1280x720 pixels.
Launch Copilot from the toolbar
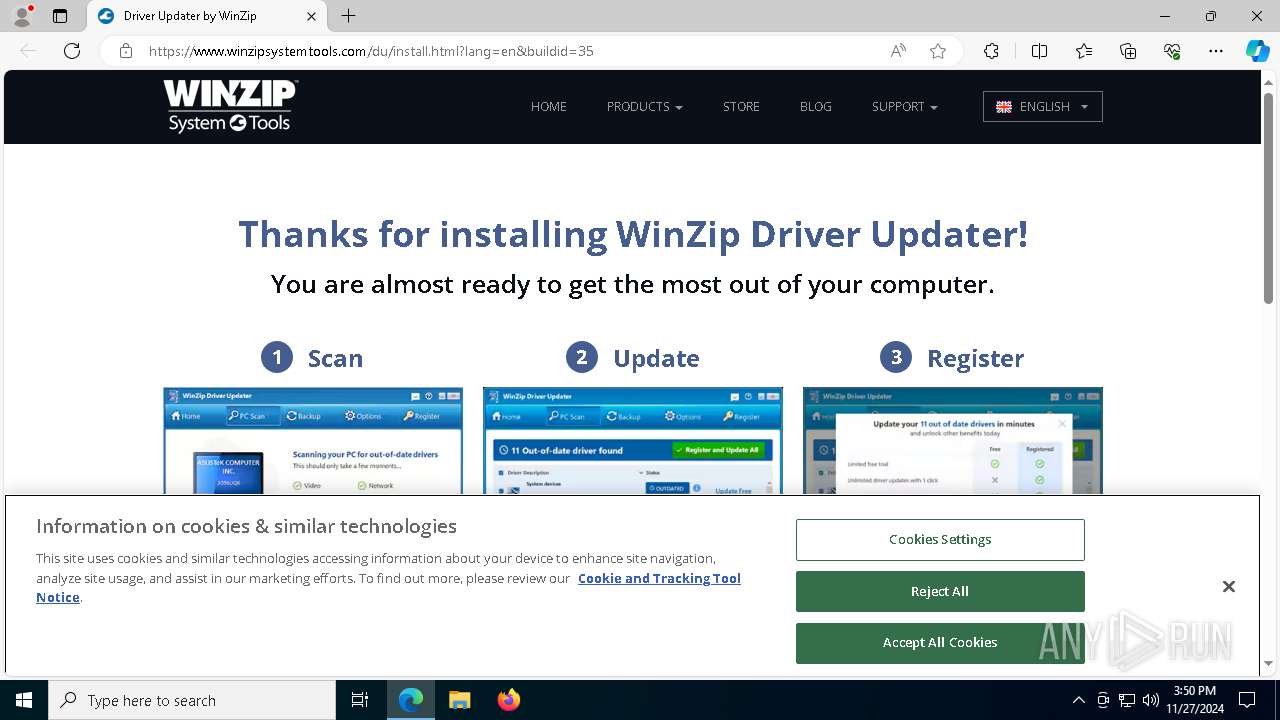click(1257, 51)
